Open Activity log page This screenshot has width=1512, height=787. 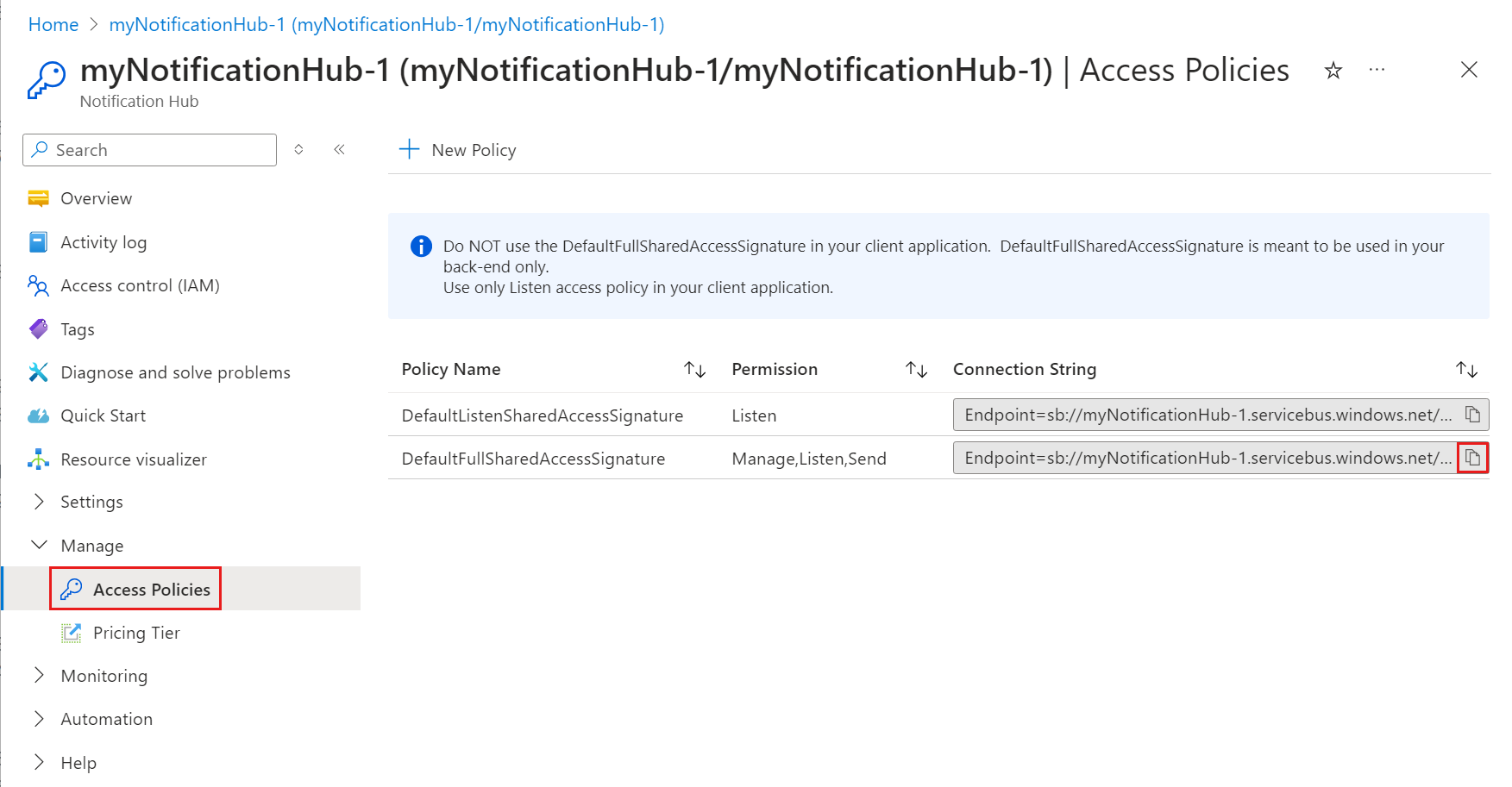[x=103, y=242]
